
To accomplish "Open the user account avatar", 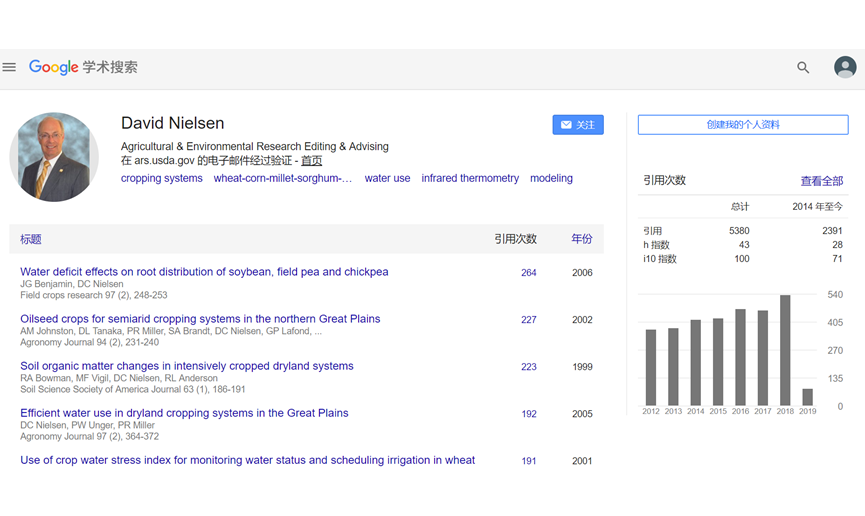I will tap(845, 67).
